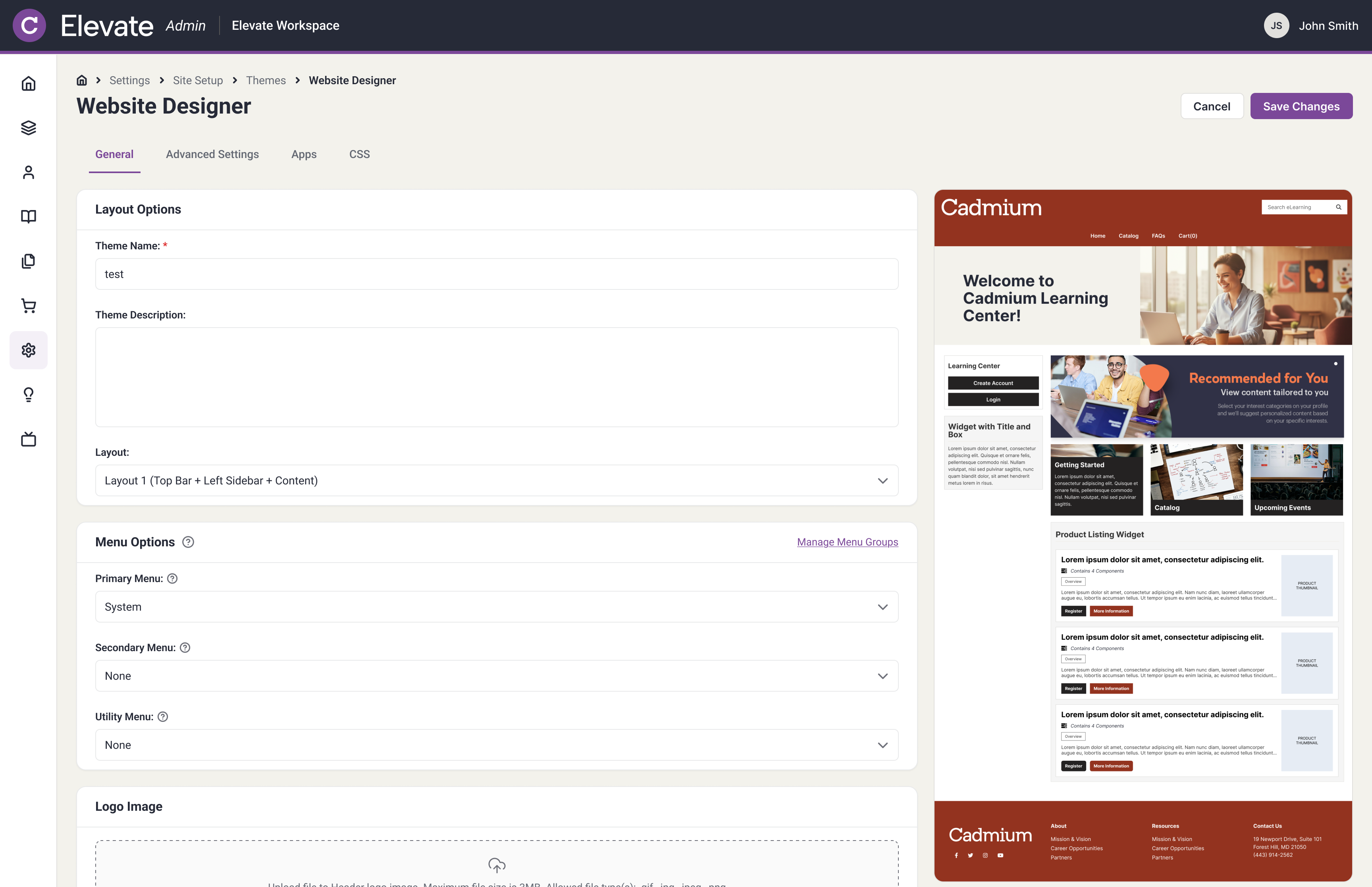
Task: Click Create Account in the preview
Action: tap(993, 383)
